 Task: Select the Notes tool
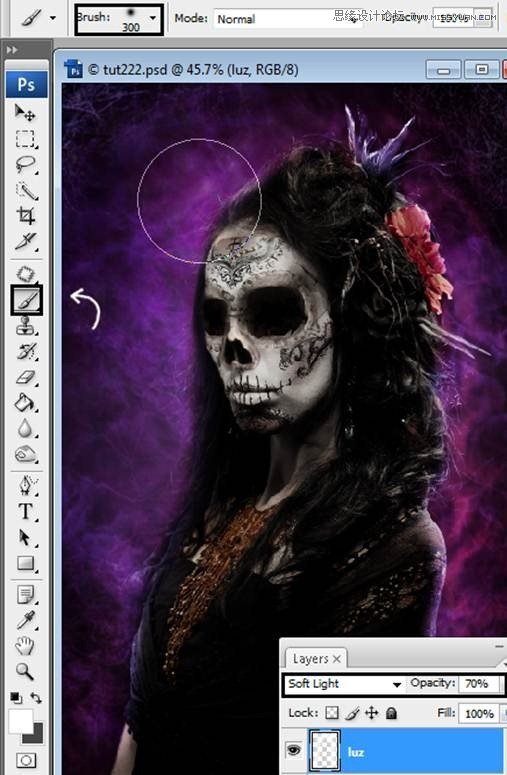click(x=25, y=595)
